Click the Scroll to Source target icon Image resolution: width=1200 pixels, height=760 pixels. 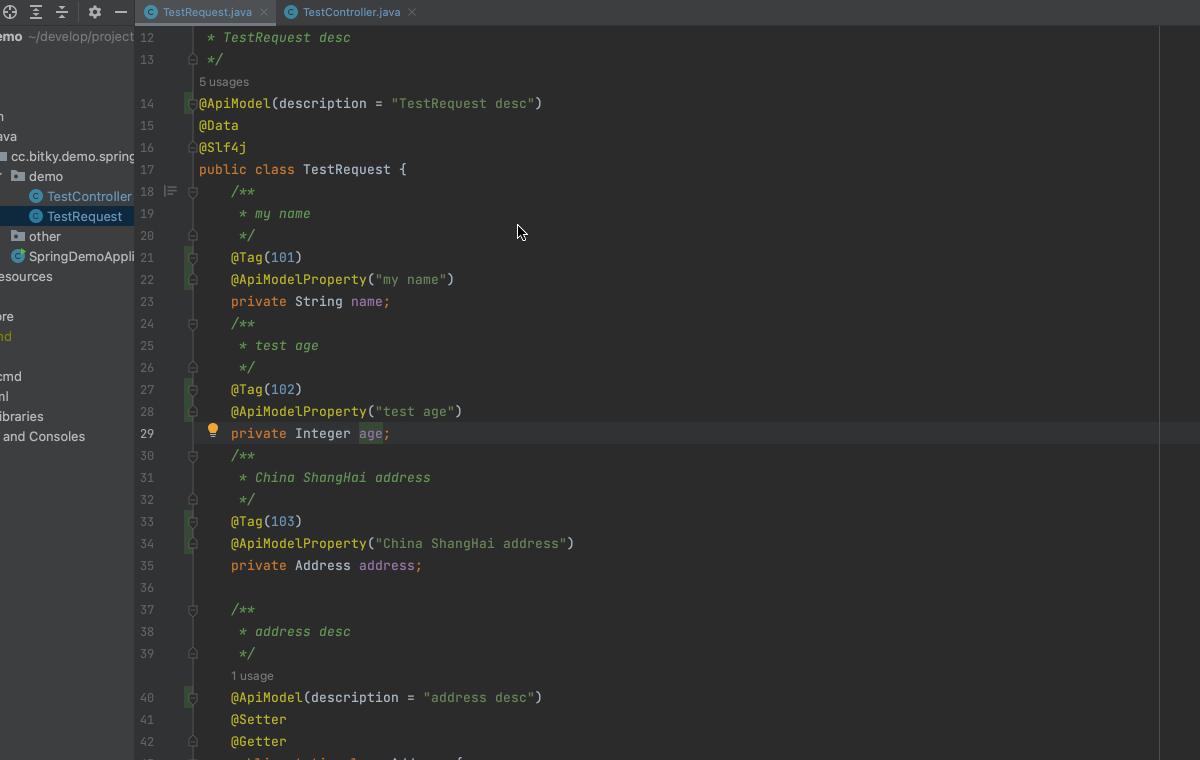click(x=9, y=12)
